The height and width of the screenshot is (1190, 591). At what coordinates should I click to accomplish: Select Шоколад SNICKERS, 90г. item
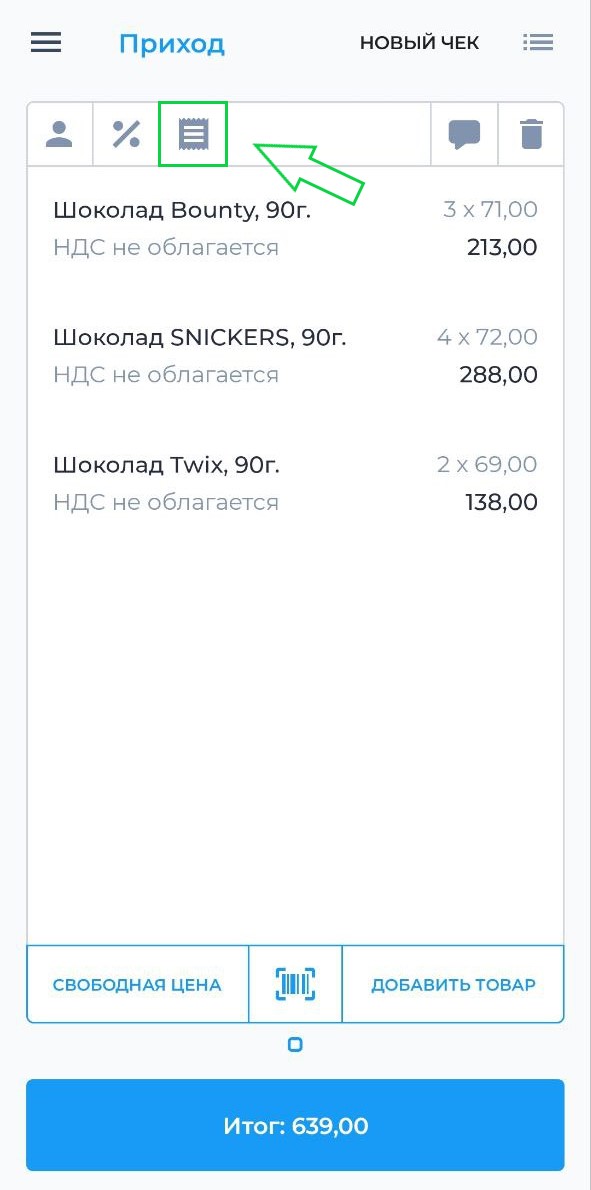(x=295, y=356)
